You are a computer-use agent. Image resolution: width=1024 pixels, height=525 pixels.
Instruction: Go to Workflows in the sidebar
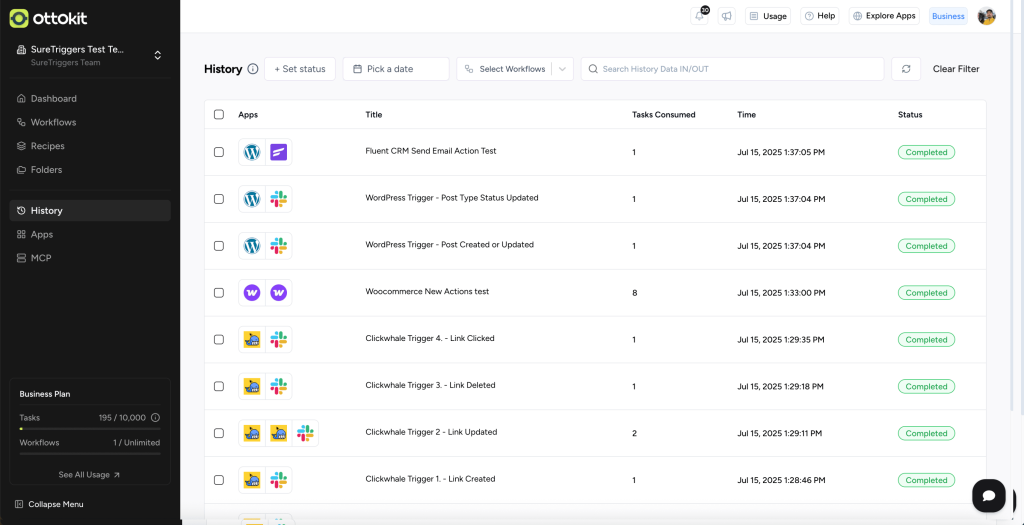tap(53, 122)
